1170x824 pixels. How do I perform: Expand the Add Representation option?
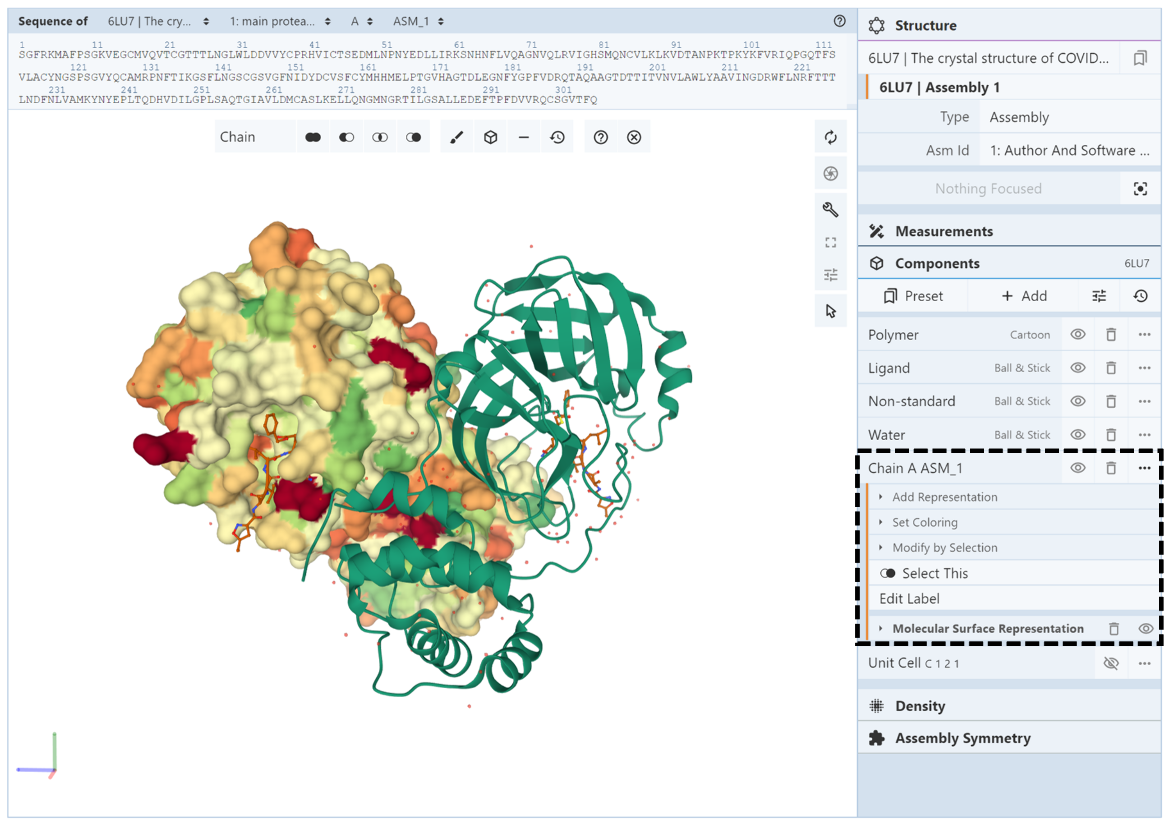[x=944, y=497]
